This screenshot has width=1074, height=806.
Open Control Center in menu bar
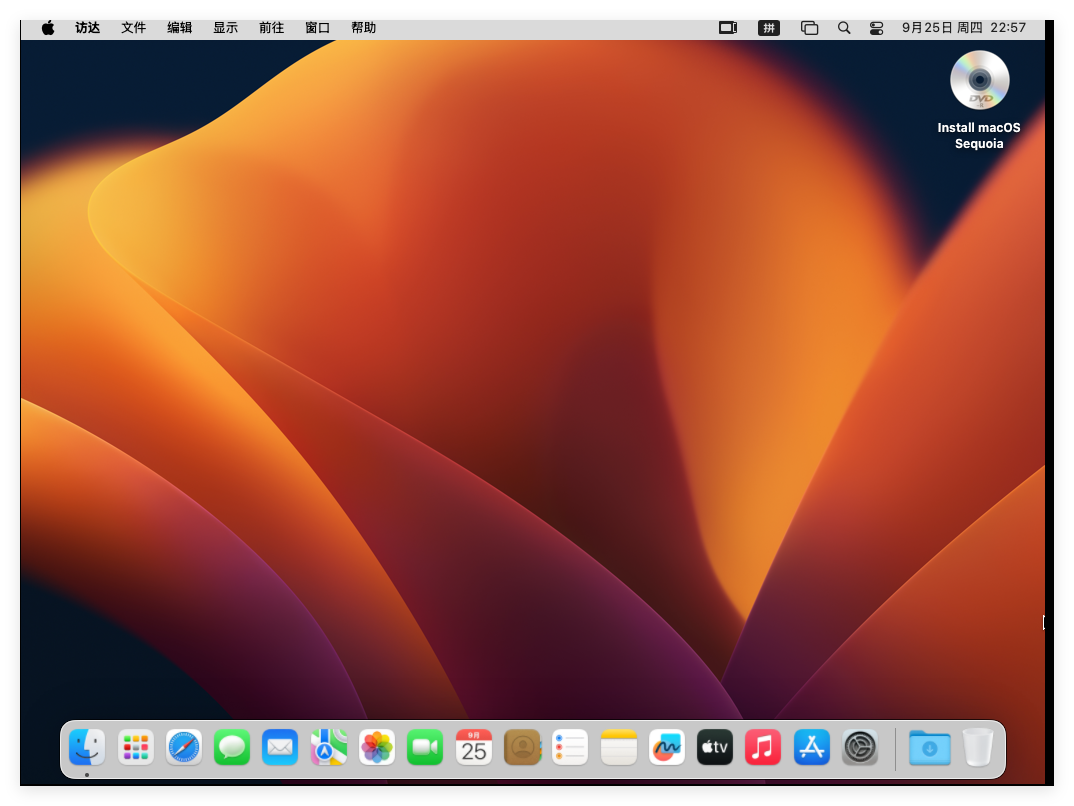[x=876, y=28]
